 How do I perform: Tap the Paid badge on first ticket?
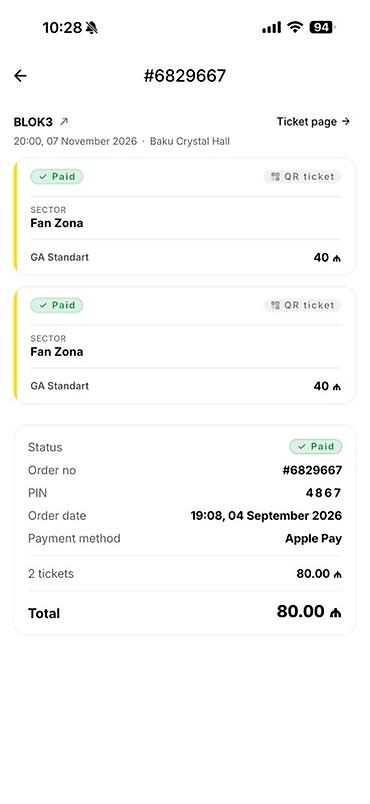pos(57,176)
